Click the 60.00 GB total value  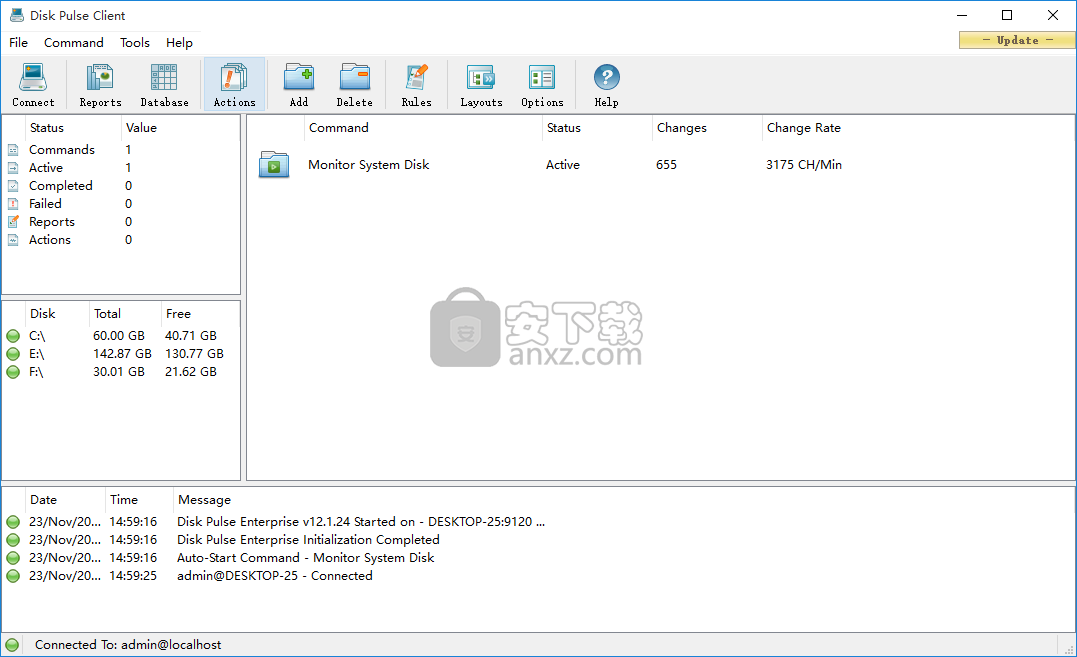pyautogui.click(x=119, y=336)
